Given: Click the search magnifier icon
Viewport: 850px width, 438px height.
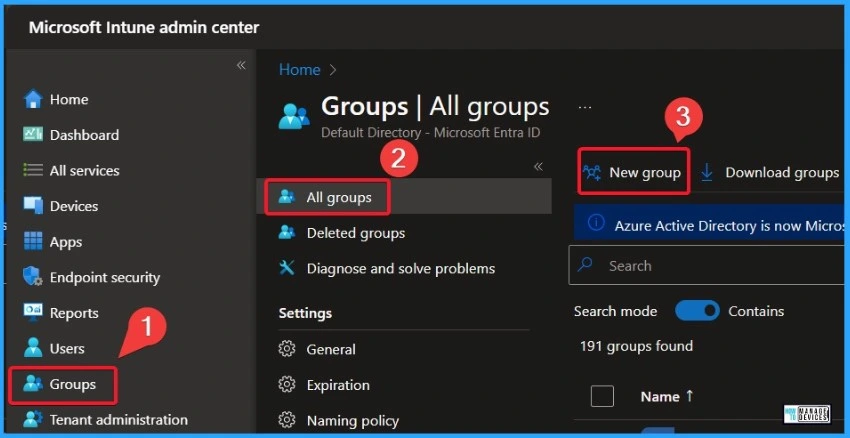Looking at the screenshot, I should (x=585, y=265).
